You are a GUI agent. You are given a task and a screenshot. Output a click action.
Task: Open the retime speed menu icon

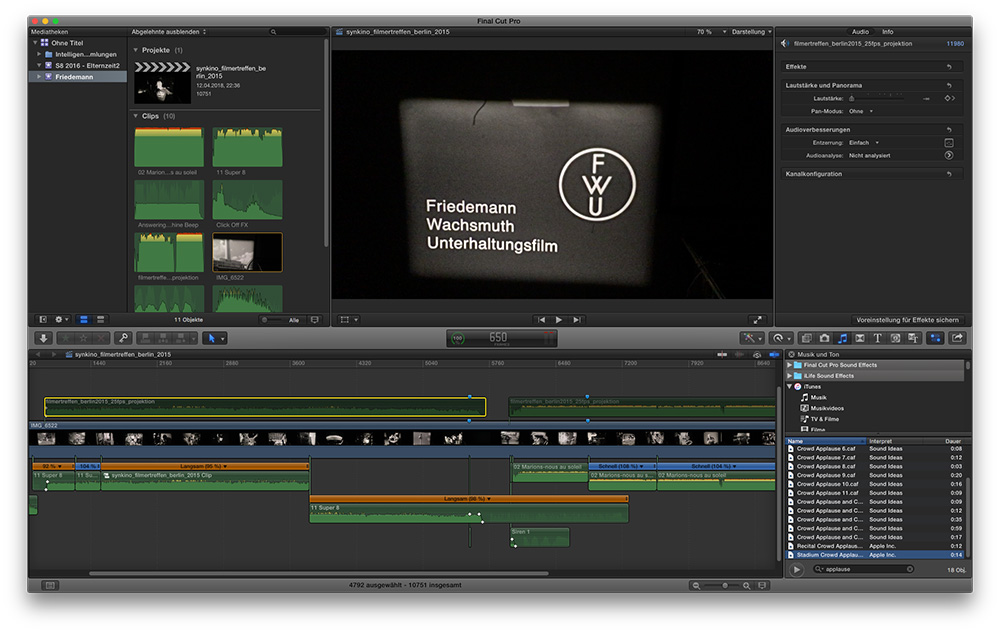pyautogui.click(x=780, y=338)
